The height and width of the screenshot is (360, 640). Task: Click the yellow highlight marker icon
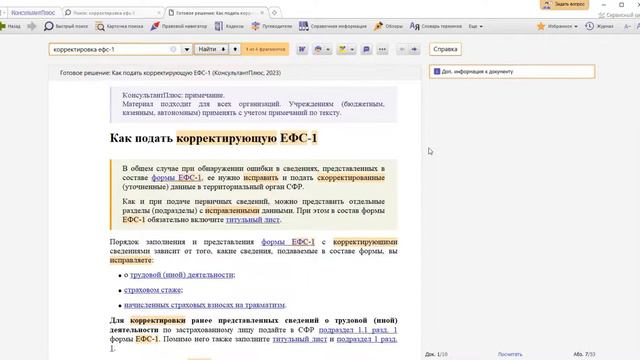coord(342,49)
